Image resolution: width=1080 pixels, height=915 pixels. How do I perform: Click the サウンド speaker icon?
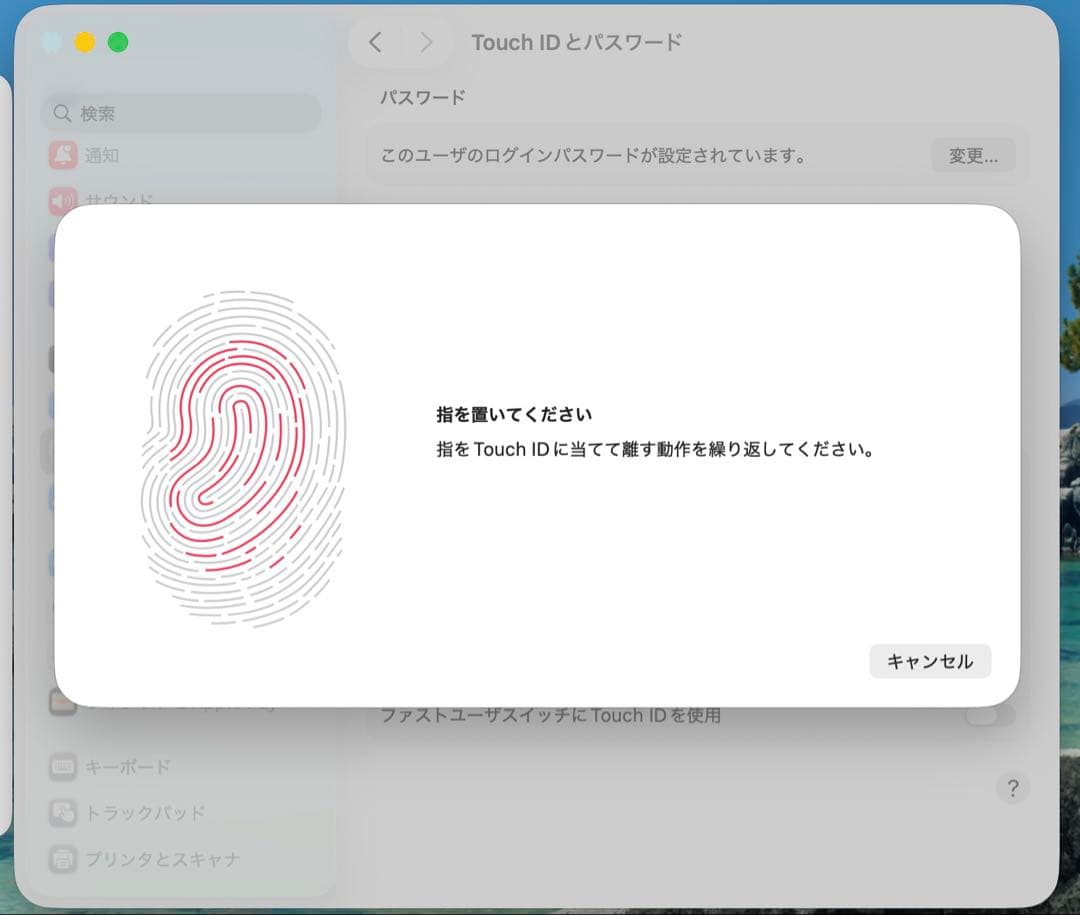63,200
